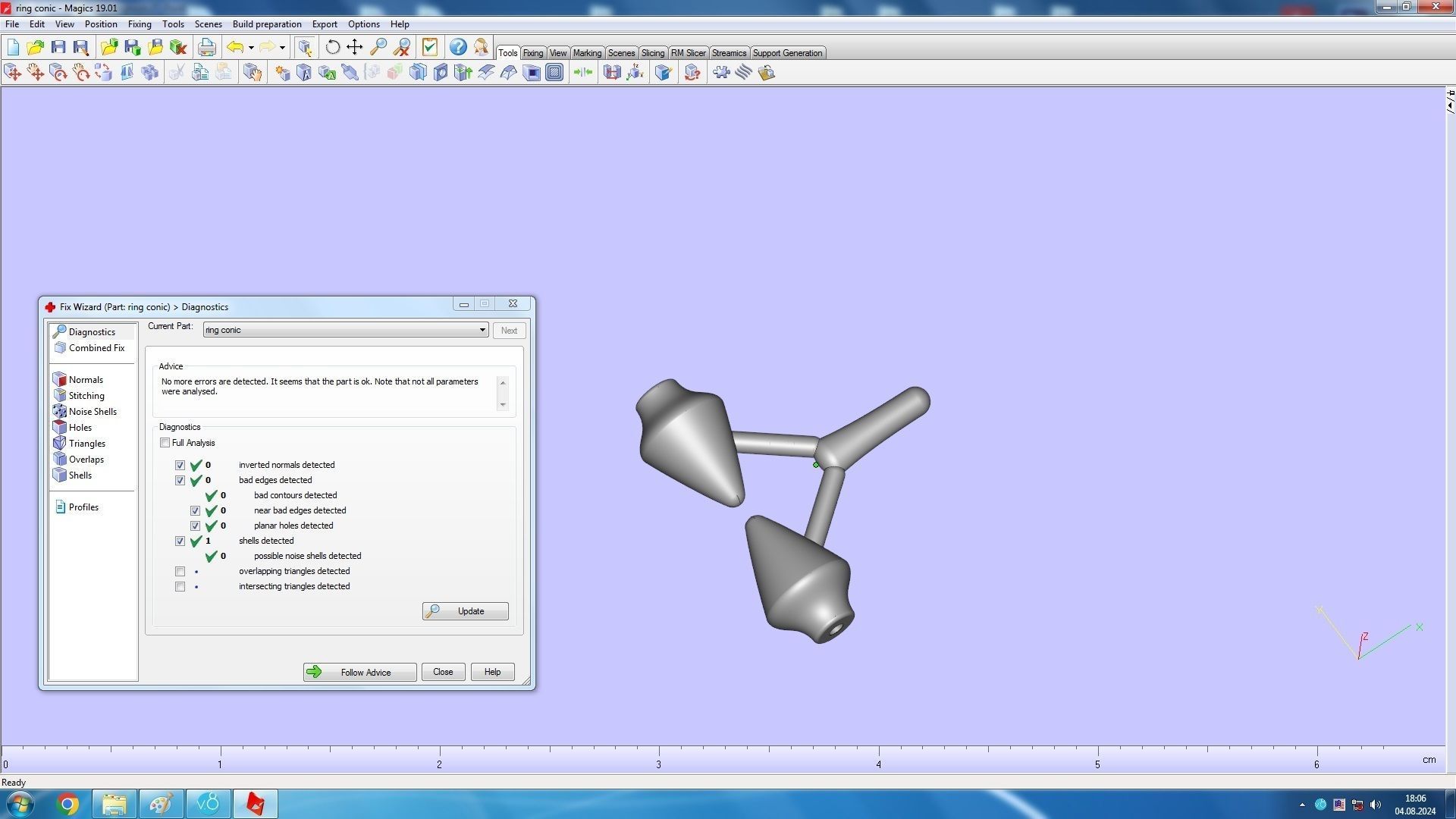This screenshot has width=1456, height=819.
Task: Expand the Redo history dropdown arrow
Action: click(x=282, y=48)
